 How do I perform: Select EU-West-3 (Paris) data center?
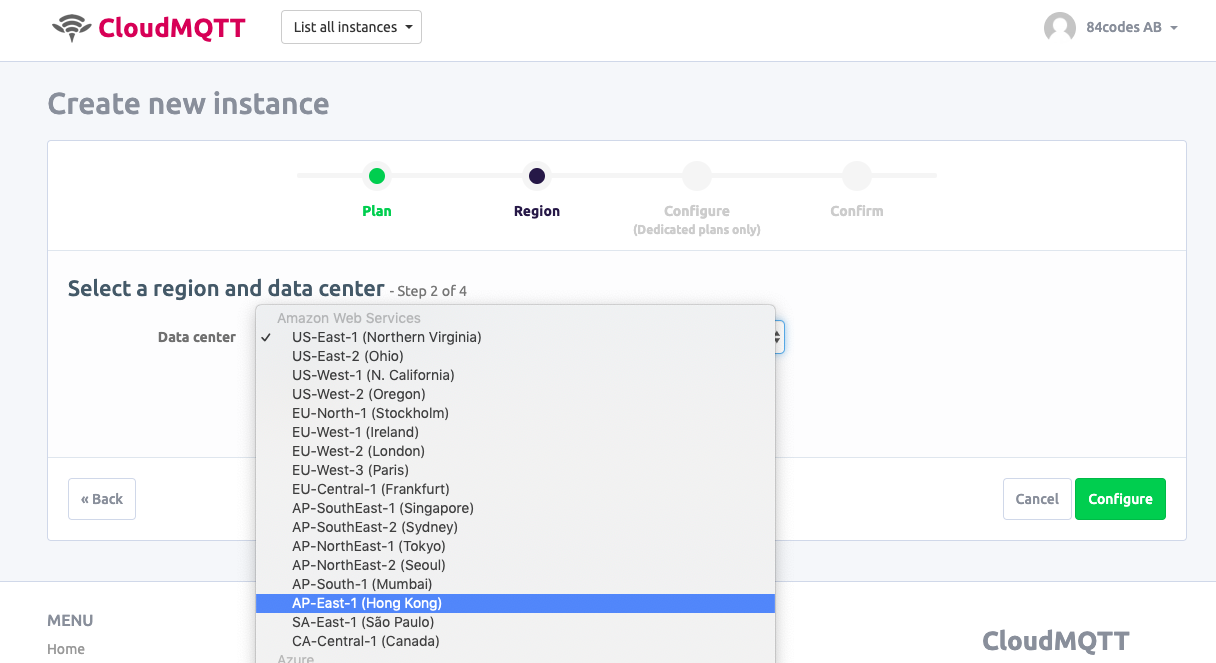(515, 470)
